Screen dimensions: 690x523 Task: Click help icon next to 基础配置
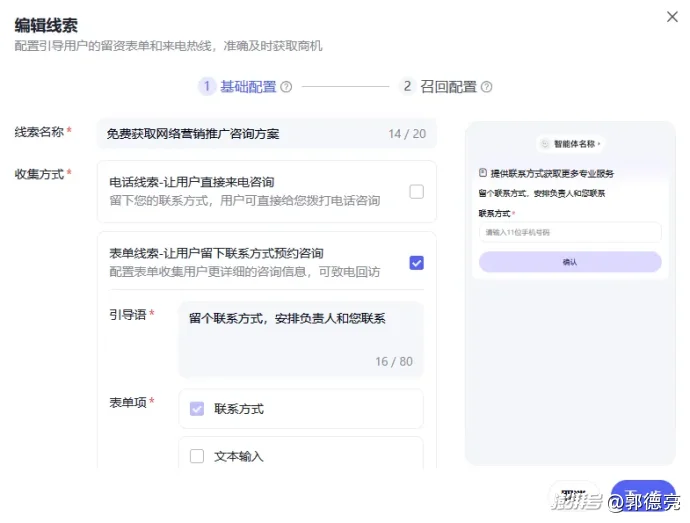[x=286, y=87]
